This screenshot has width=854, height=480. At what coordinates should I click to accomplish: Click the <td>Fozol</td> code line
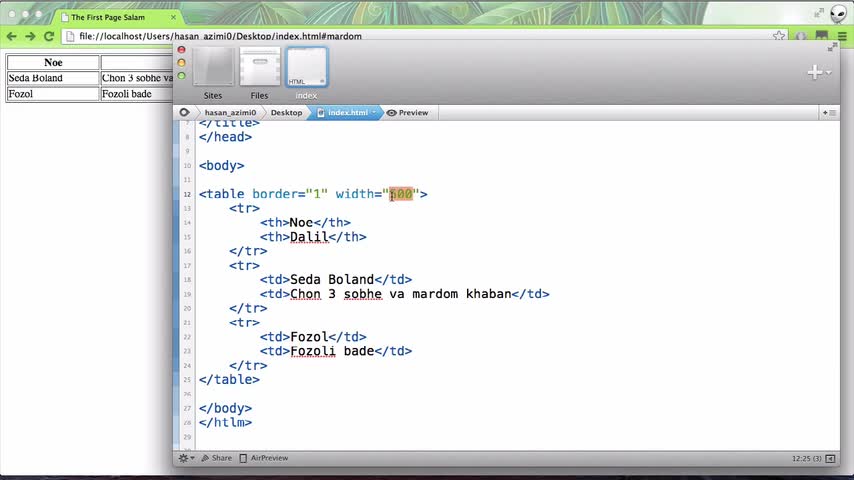click(x=313, y=337)
